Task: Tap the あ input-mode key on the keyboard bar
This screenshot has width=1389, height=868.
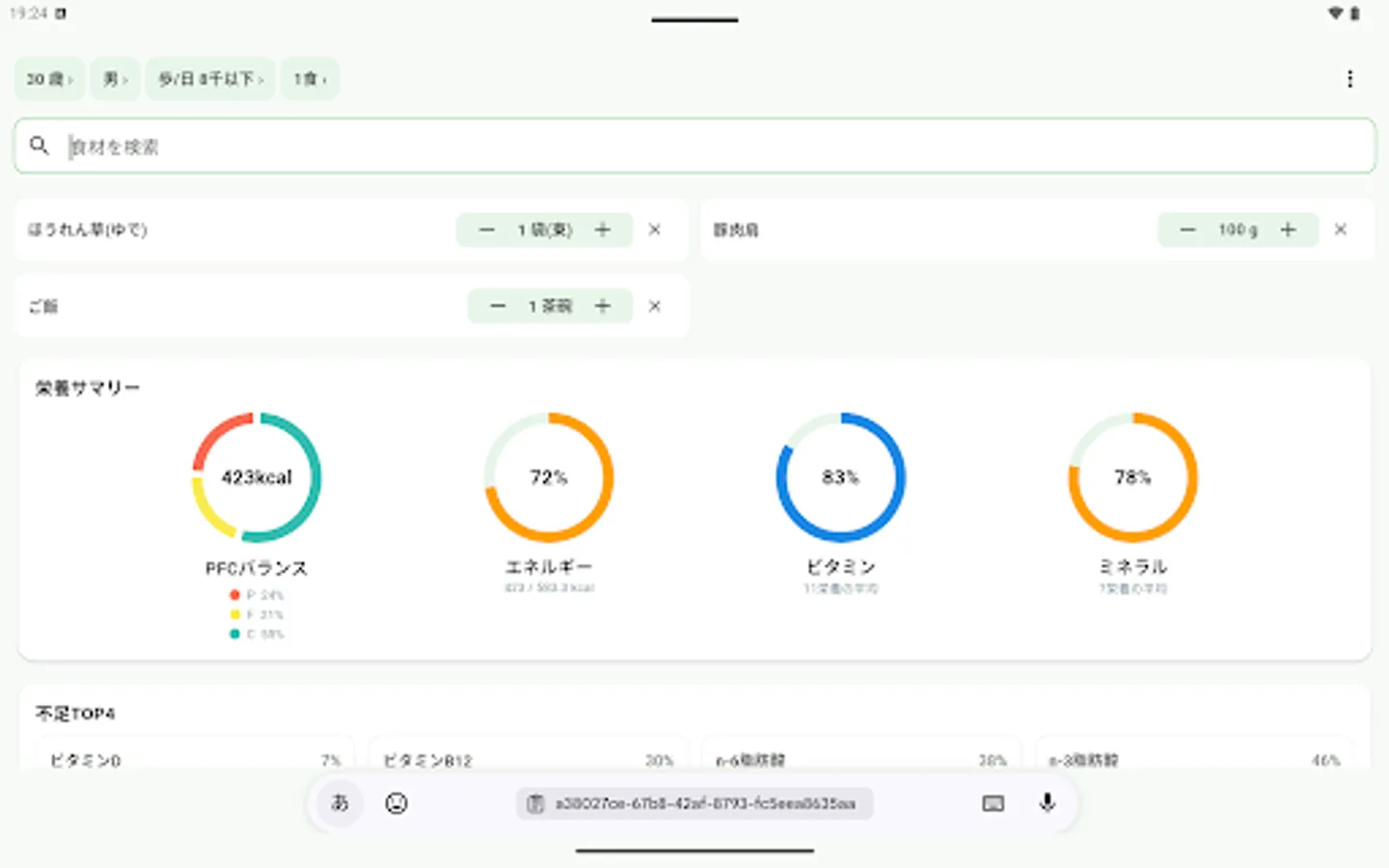Action: pos(339,803)
